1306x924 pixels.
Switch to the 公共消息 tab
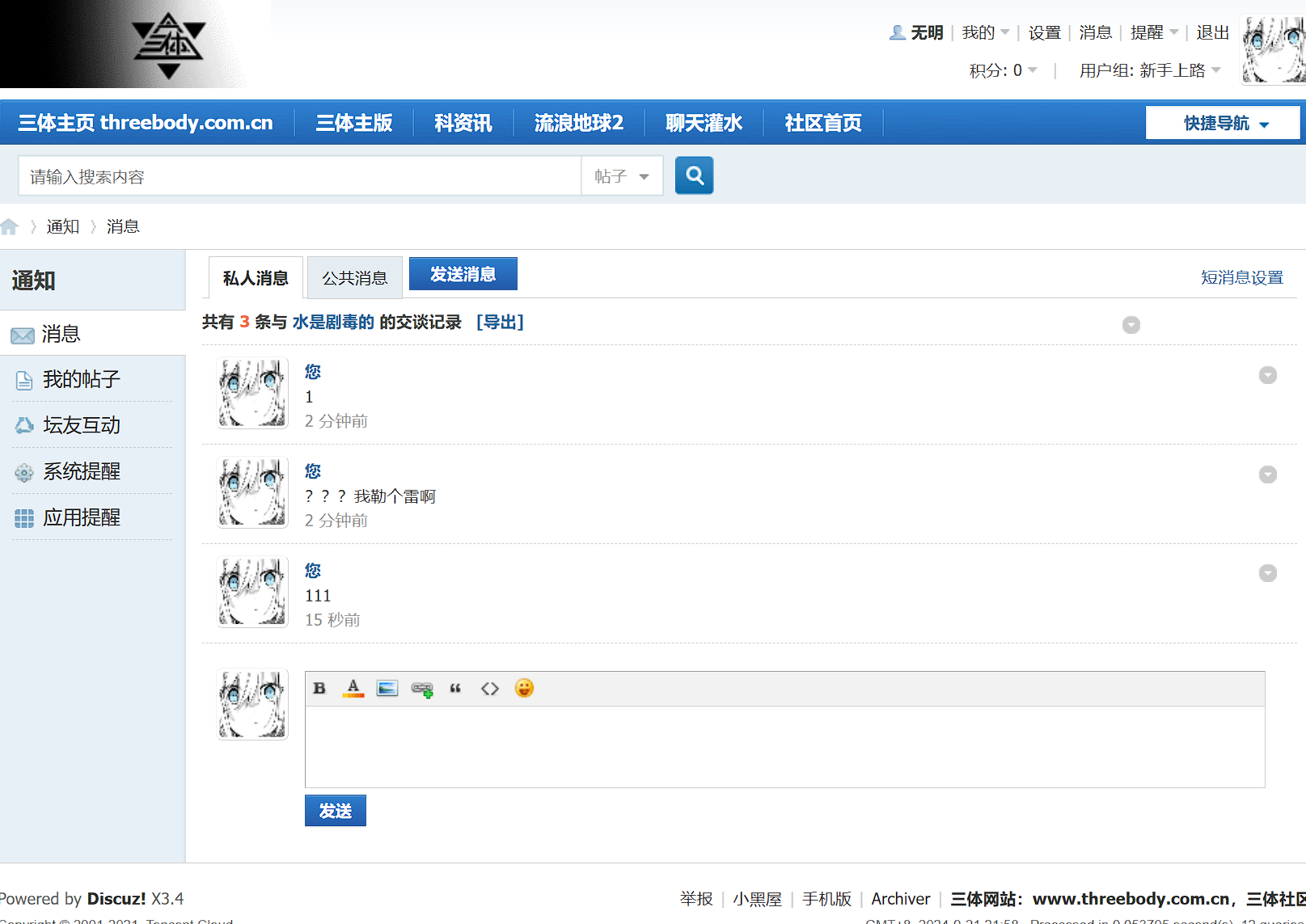pos(354,278)
